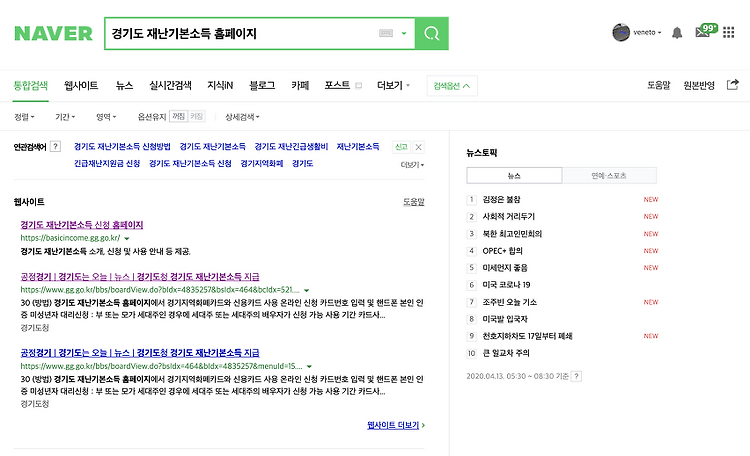The height and width of the screenshot is (456, 750).
Task: Open news topic 큰 일교차 주의
Action: pyautogui.click(x=506, y=353)
